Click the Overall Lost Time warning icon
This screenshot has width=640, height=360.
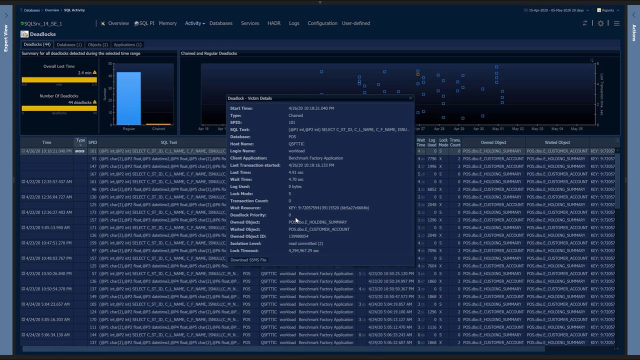click(x=95, y=73)
